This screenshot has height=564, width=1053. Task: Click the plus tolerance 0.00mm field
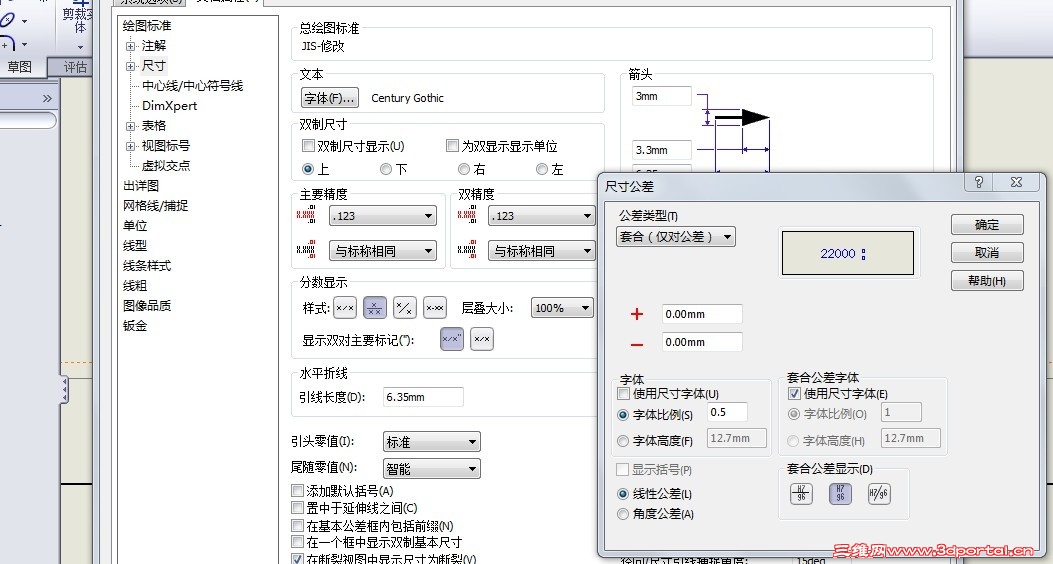click(x=702, y=314)
